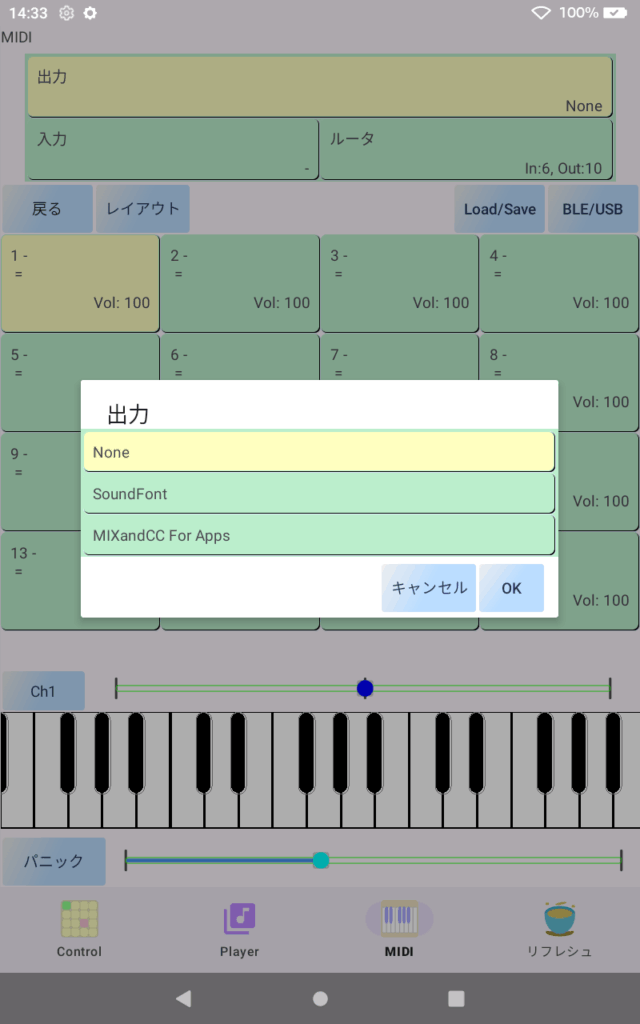Tap the レイアウト layout button
Image resolution: width=640 pixels, height=1024 pixels.
[x=142, y=209]
